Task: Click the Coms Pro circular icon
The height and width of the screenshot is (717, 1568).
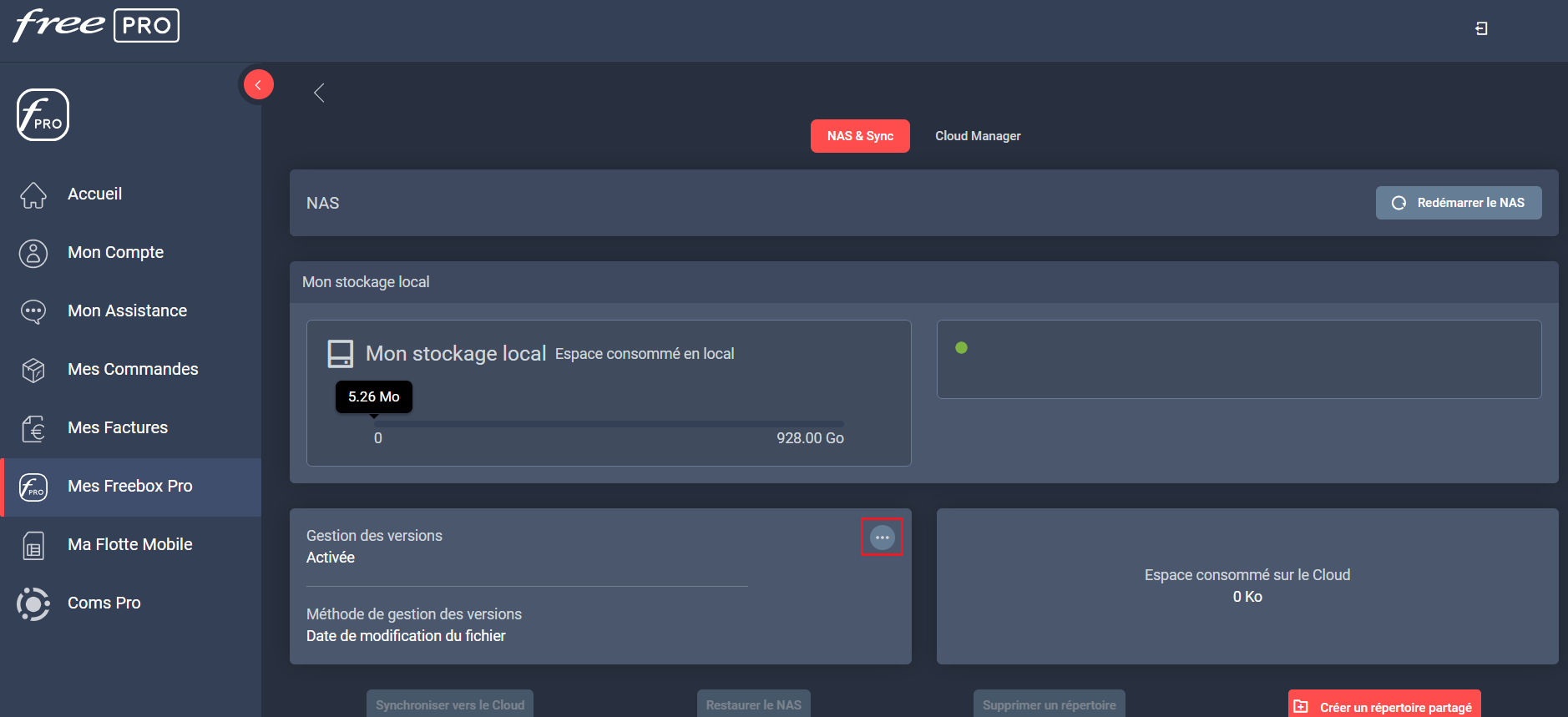Action: coord(33,603)
